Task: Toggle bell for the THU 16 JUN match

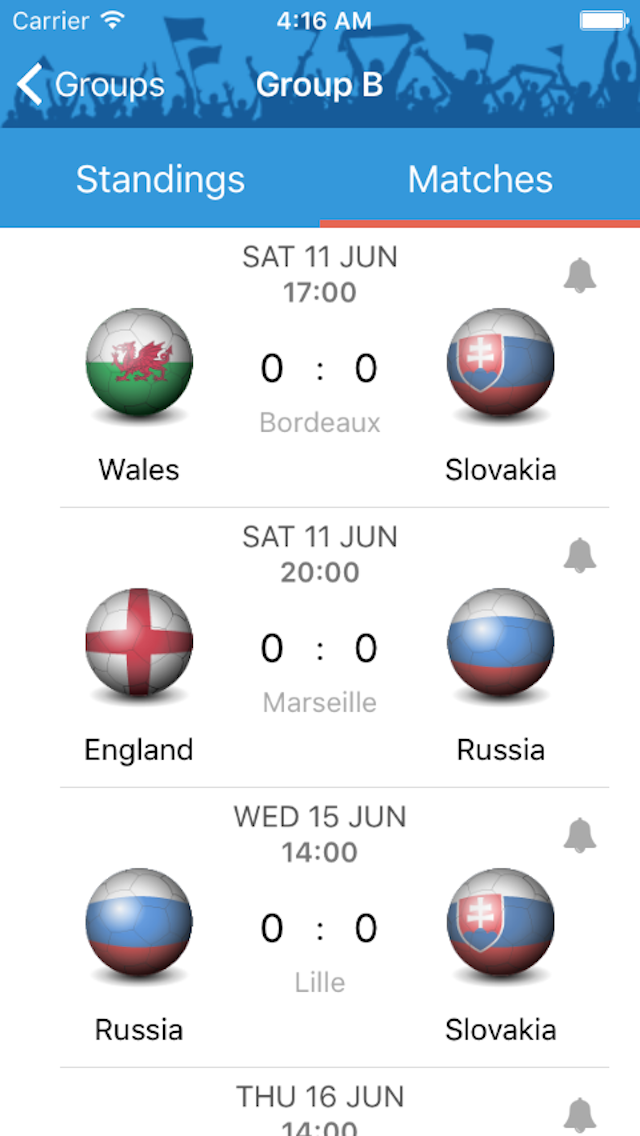Action: pos(580,1113)
